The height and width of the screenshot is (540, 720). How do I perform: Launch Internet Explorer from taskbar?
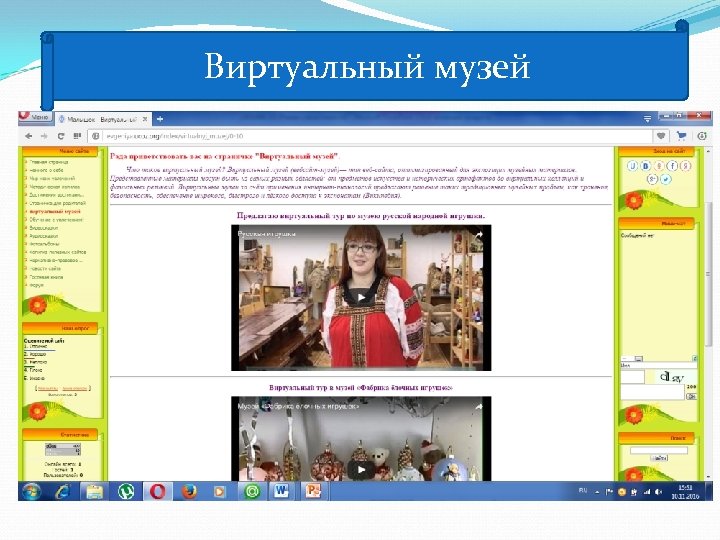click(62, 492)
